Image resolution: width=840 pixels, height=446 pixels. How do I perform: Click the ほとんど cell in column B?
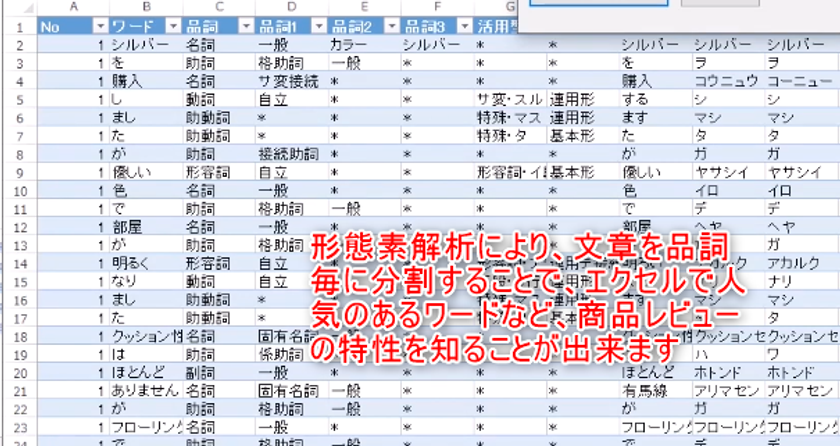(x=146, y=373)
